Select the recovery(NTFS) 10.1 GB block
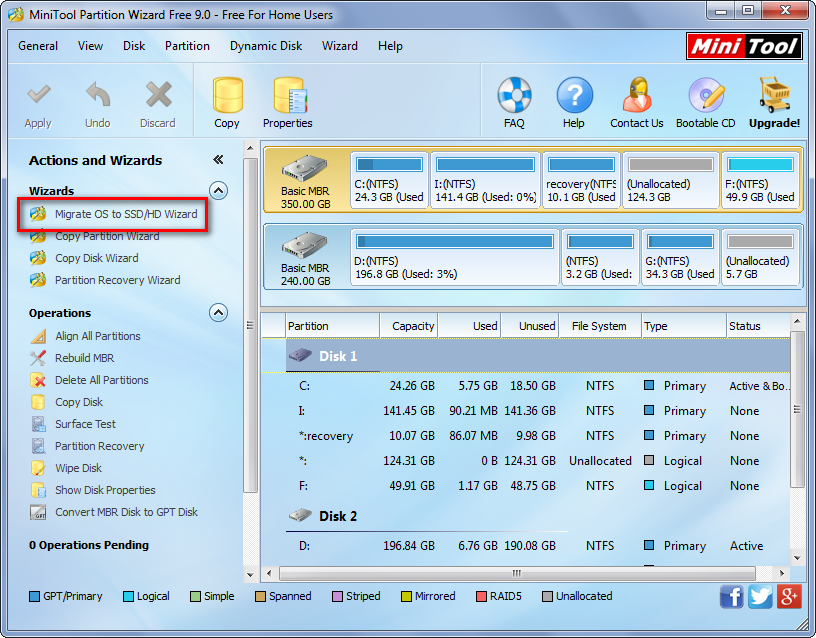This screenshot has height=638, width=816. pos(581,180)
